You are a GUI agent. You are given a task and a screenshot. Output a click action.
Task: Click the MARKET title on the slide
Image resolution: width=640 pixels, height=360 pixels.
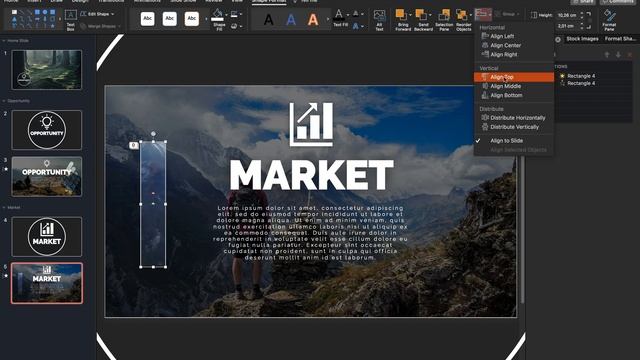(x=311, y=175)
